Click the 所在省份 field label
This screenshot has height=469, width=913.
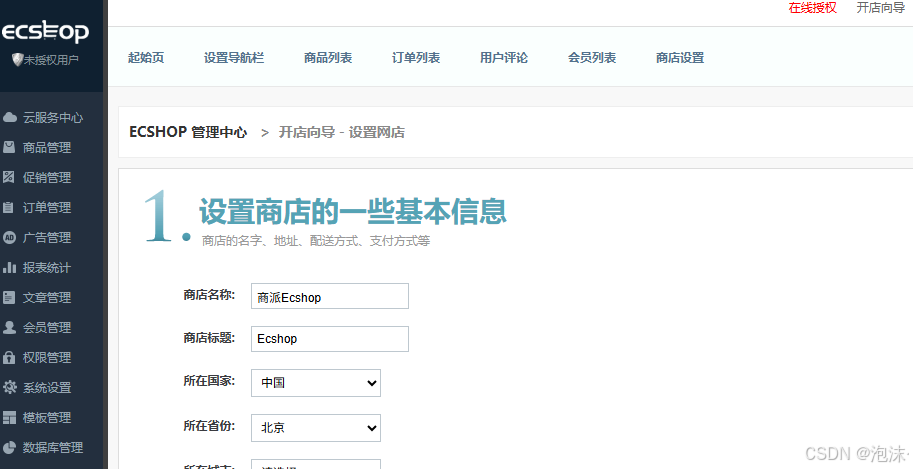point(209,426)
